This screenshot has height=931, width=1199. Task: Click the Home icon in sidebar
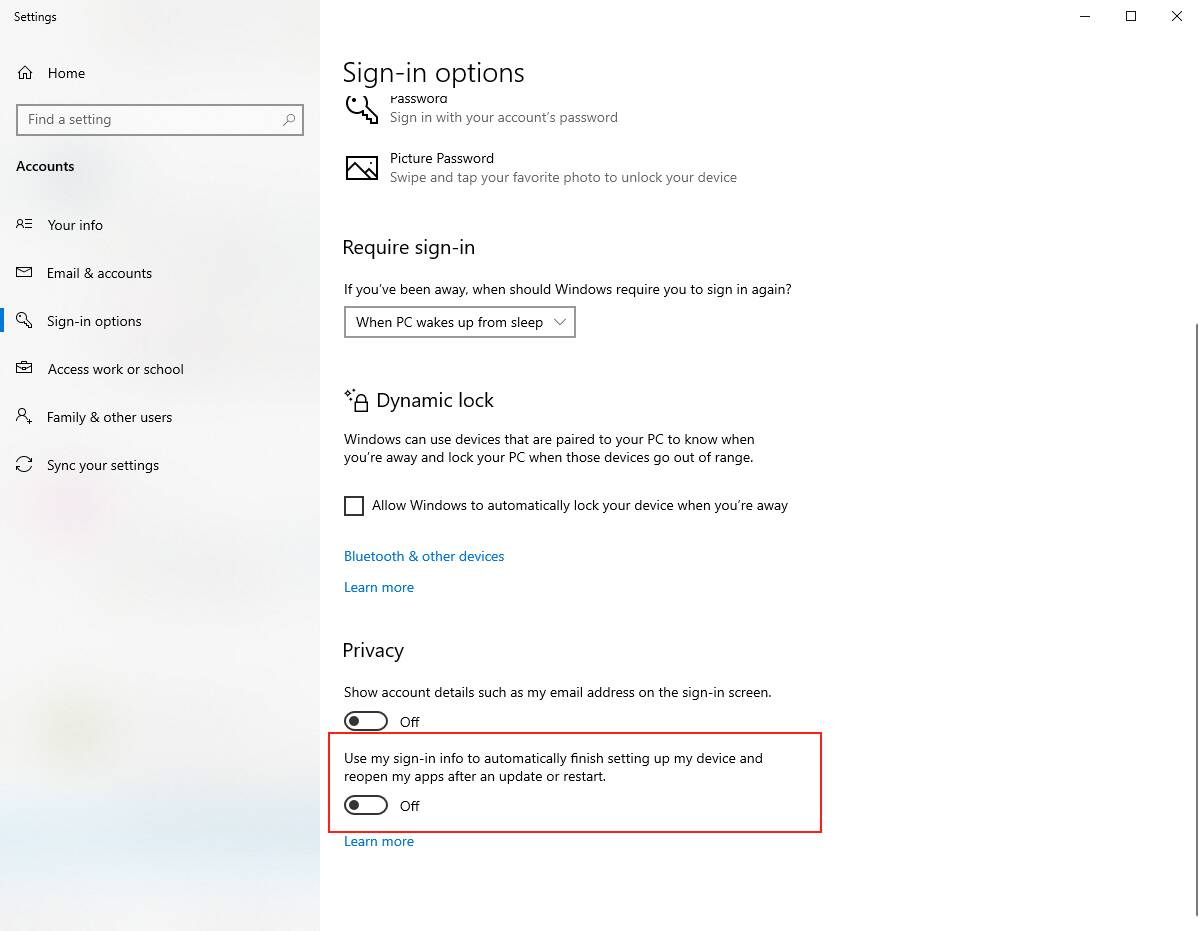[25, 73]
